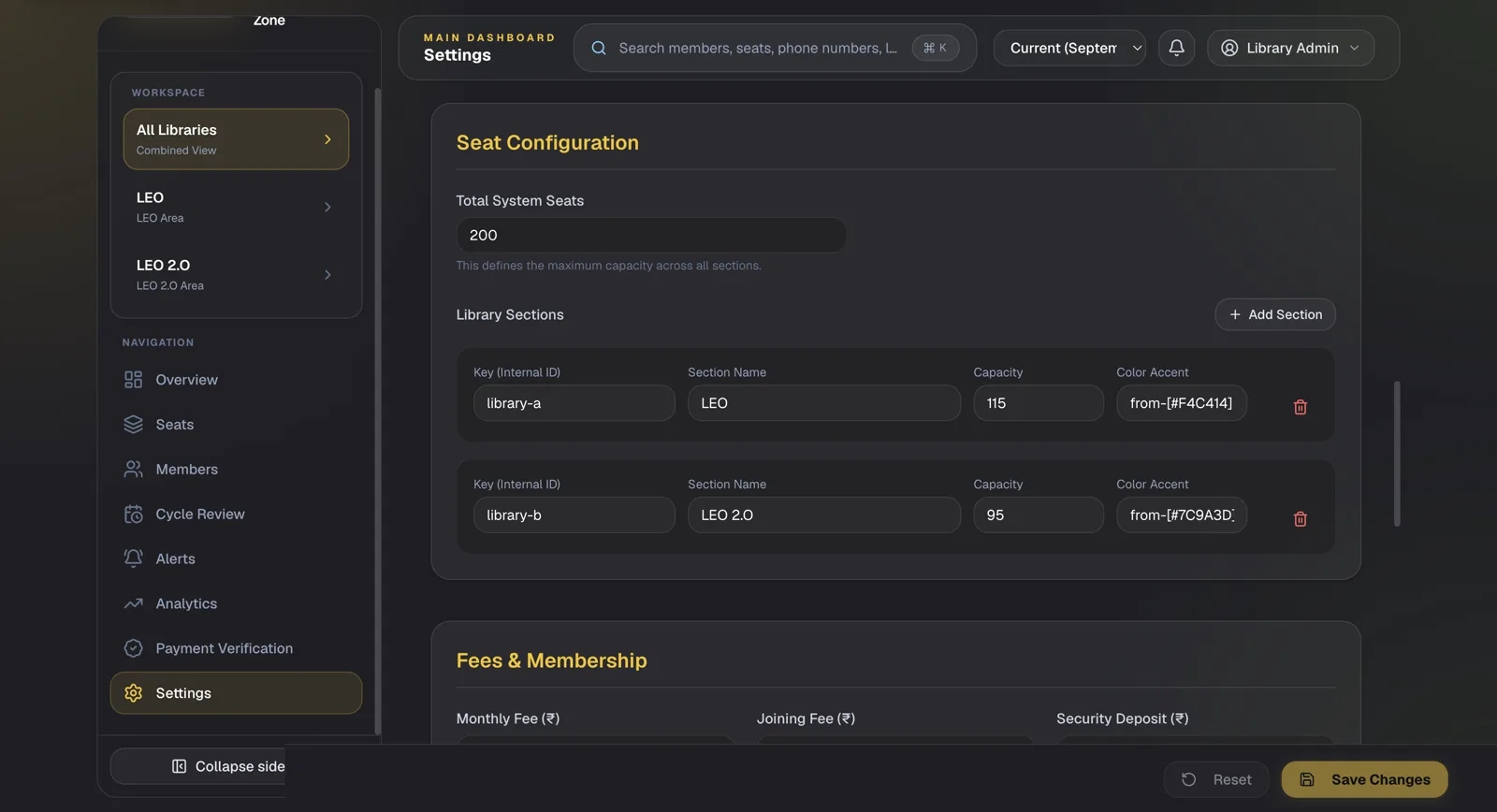Click the Library Sections label

[510, 314]
